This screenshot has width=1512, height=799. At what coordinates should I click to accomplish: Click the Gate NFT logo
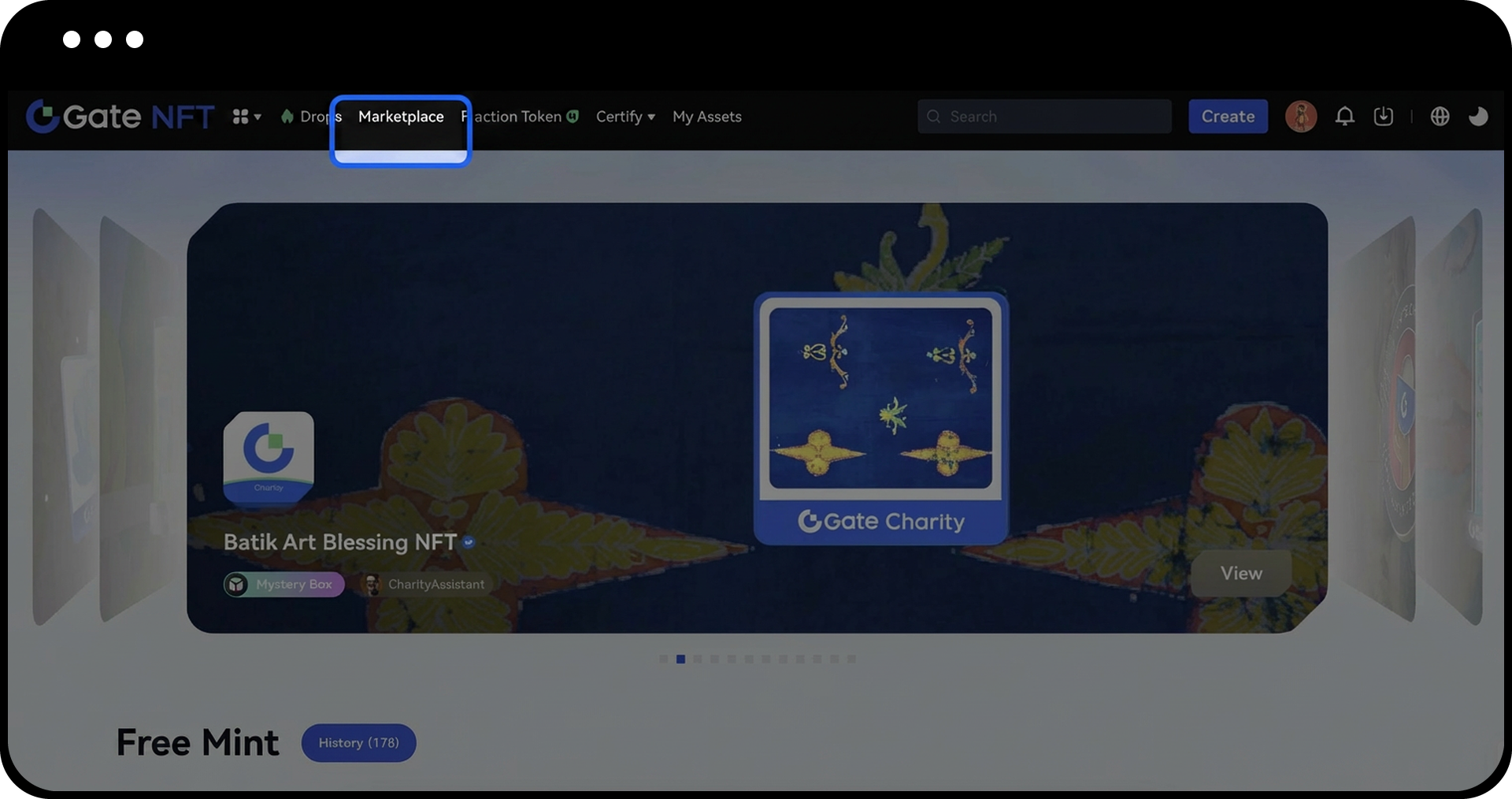120,117
